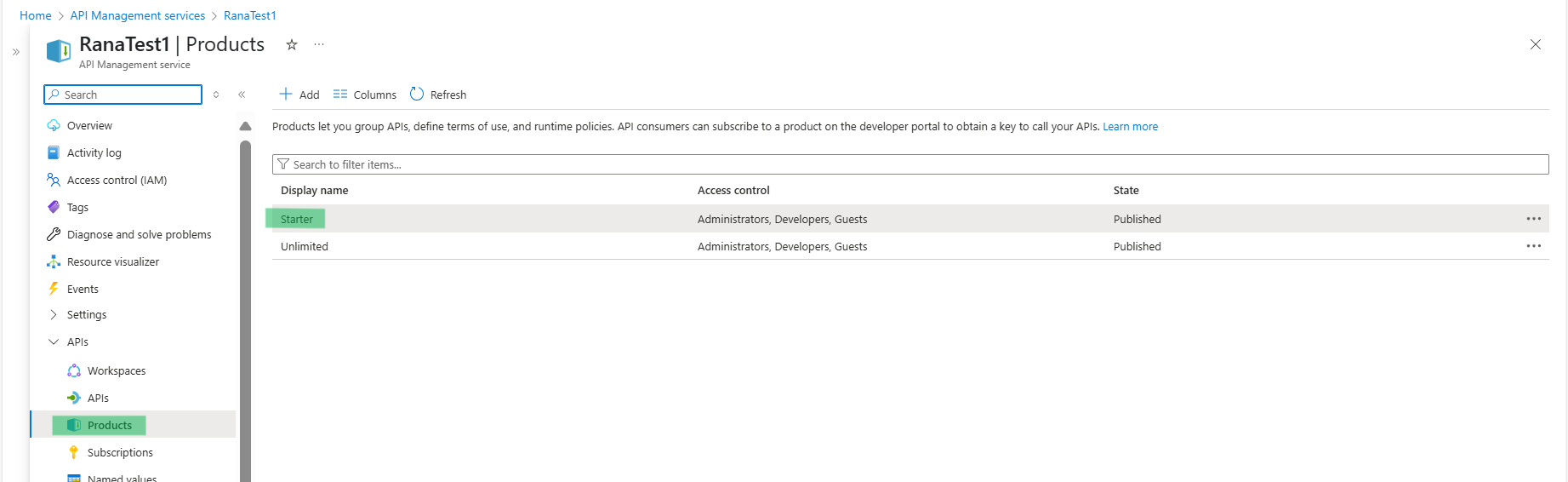Collapse the APIs section in sidebar
Screen dimensions: 1568x482
point(54,341)
